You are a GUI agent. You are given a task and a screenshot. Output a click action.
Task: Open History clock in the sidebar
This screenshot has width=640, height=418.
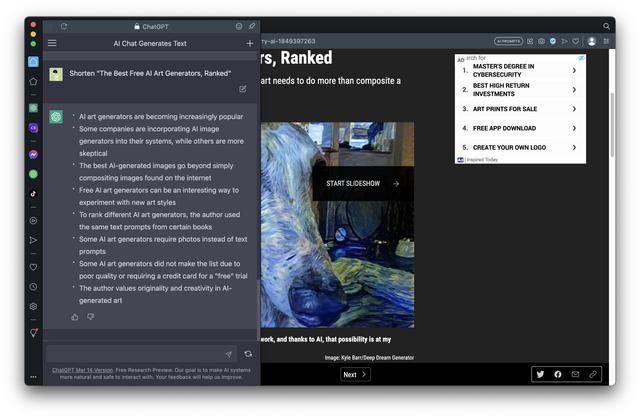(x=33, y=287)
